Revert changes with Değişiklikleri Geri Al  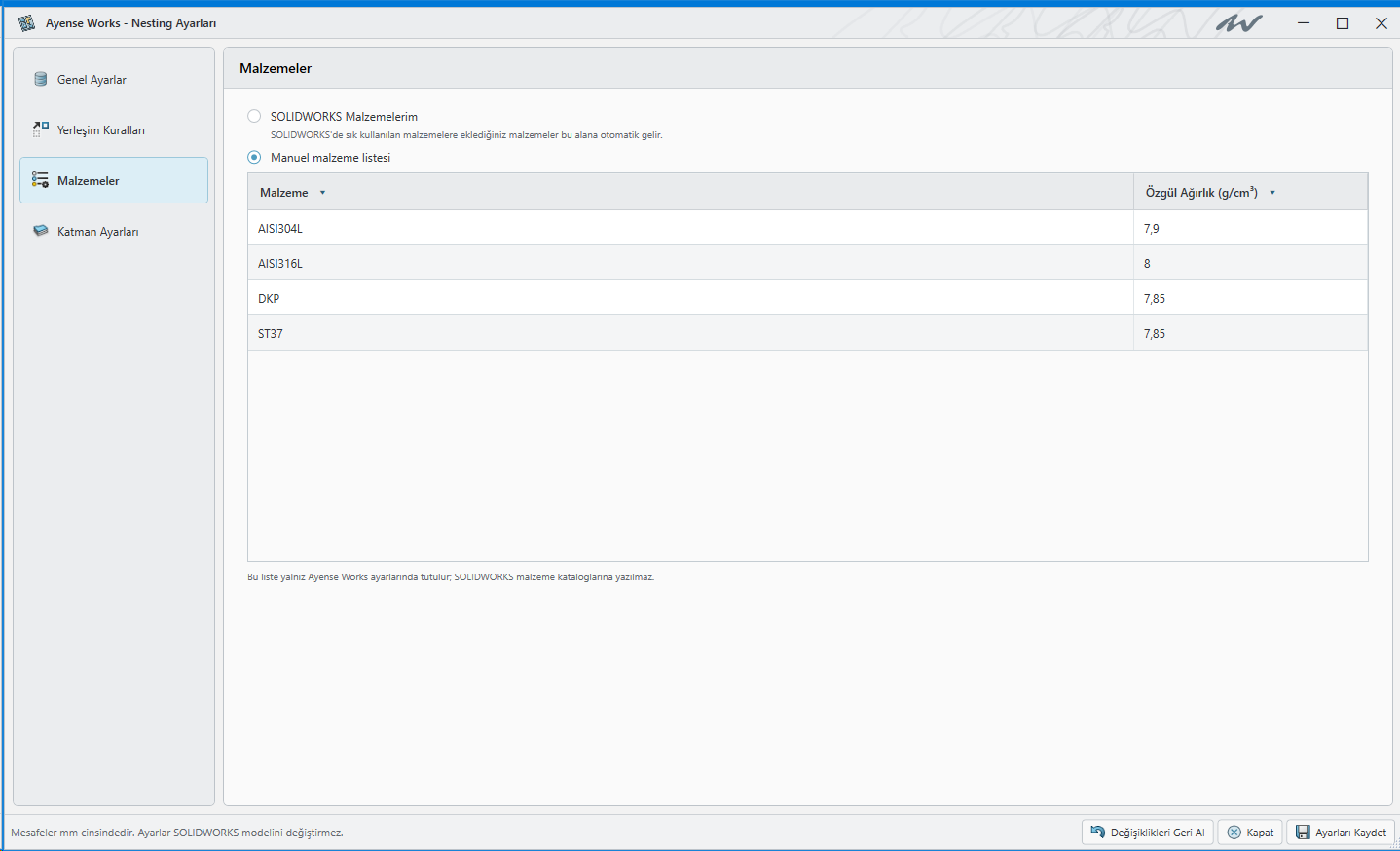[x=1148, y=832]
